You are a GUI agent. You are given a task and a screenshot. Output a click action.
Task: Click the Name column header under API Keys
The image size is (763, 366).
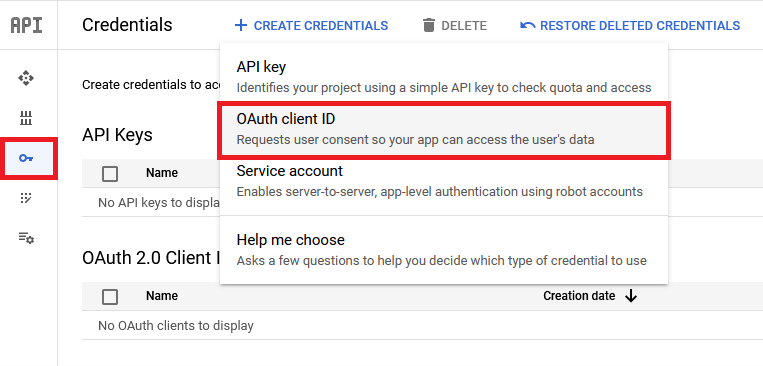[162, 173]
